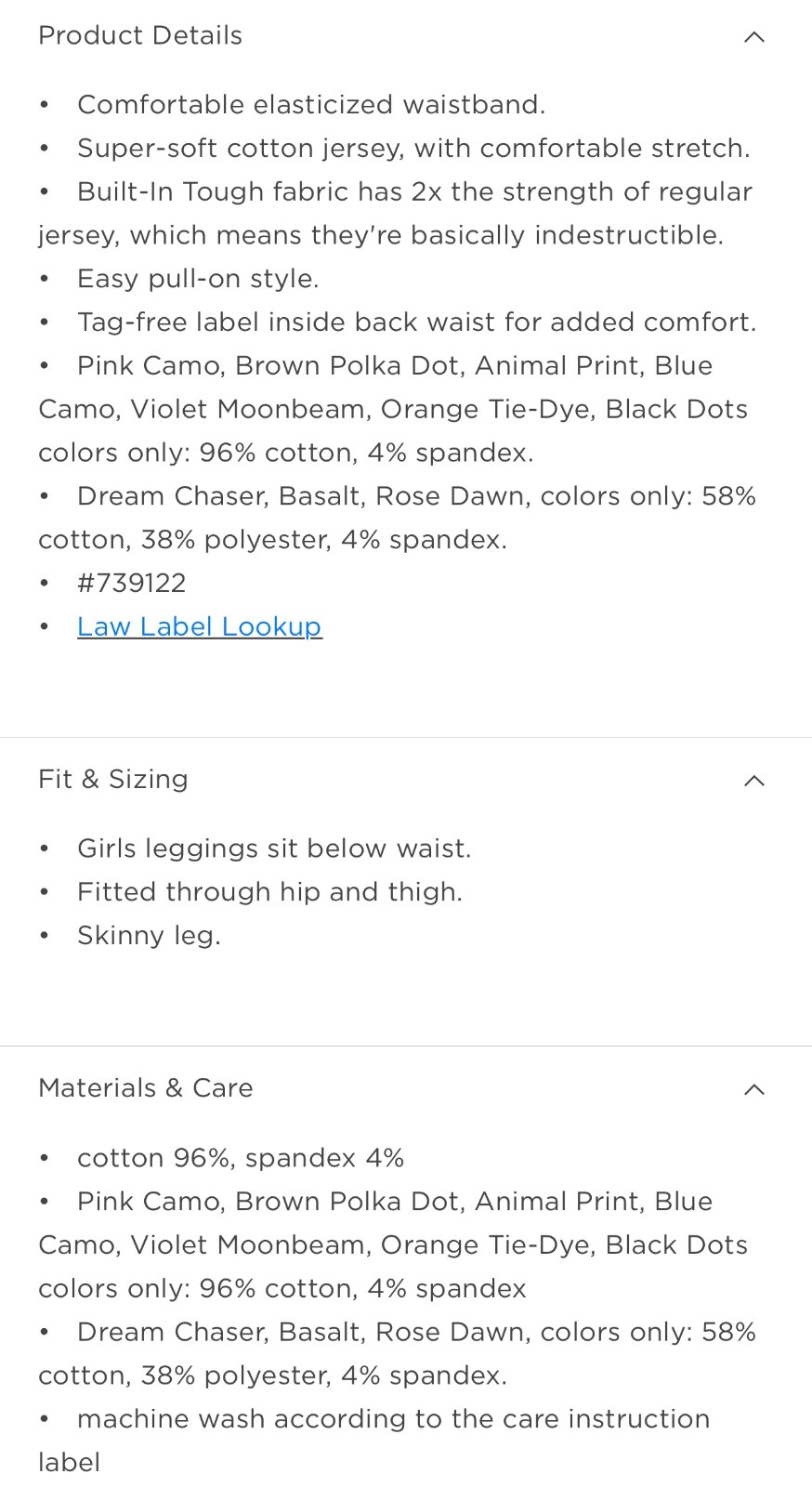This screenshot has width=812, height=1487.
Task: Tap the Fit & Sizing section header
Action: point(406,779)
